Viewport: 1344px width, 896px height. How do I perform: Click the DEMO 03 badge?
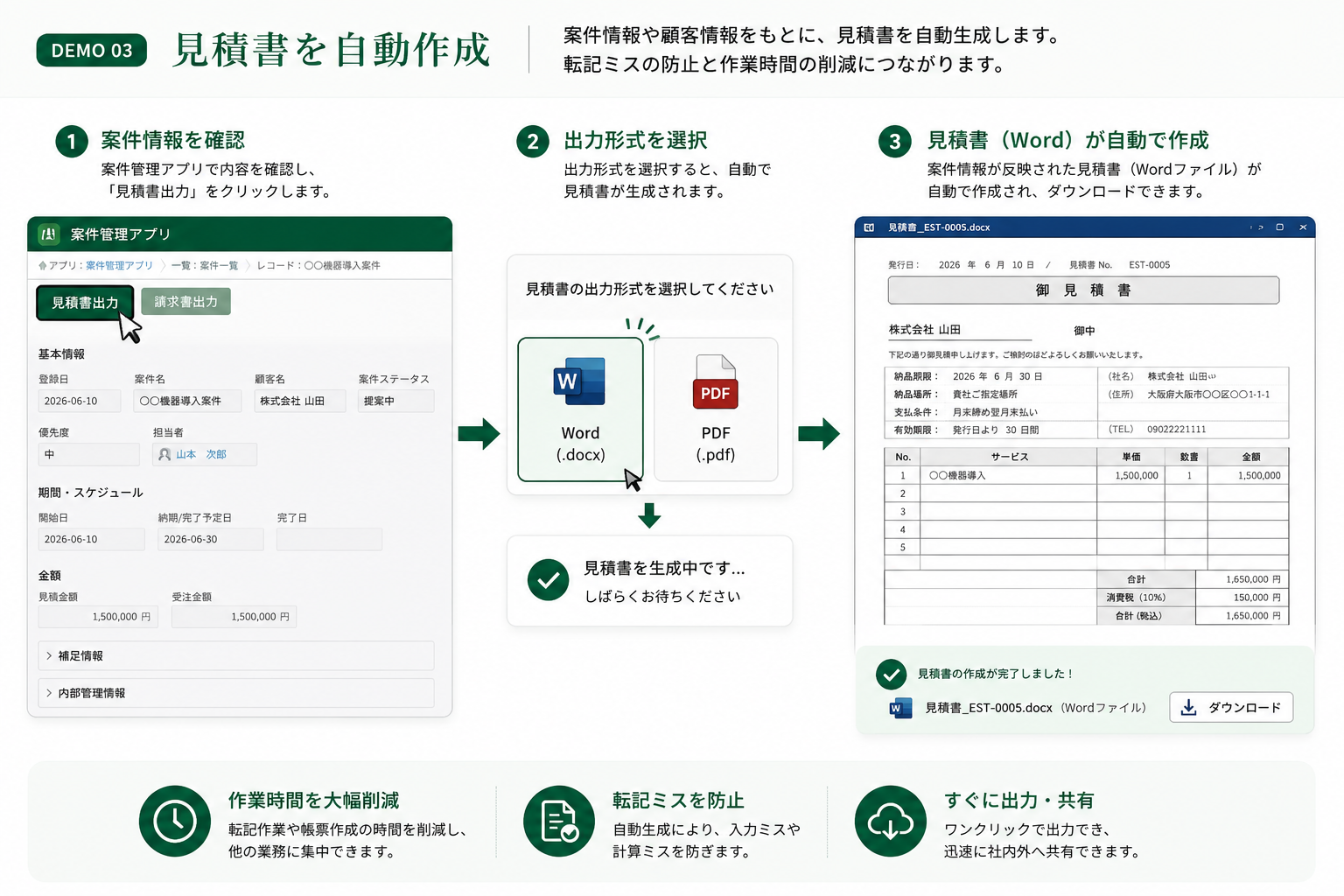[92, 50]
